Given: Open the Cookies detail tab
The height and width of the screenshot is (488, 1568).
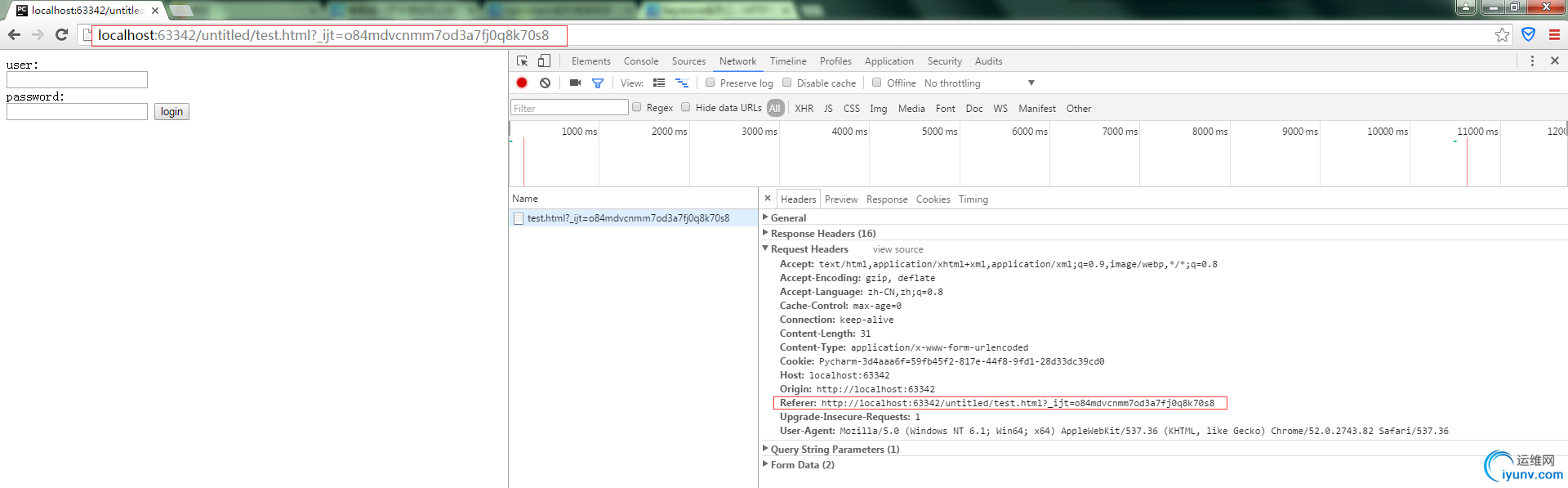Looking at the screenshot, I should [933, 199].
